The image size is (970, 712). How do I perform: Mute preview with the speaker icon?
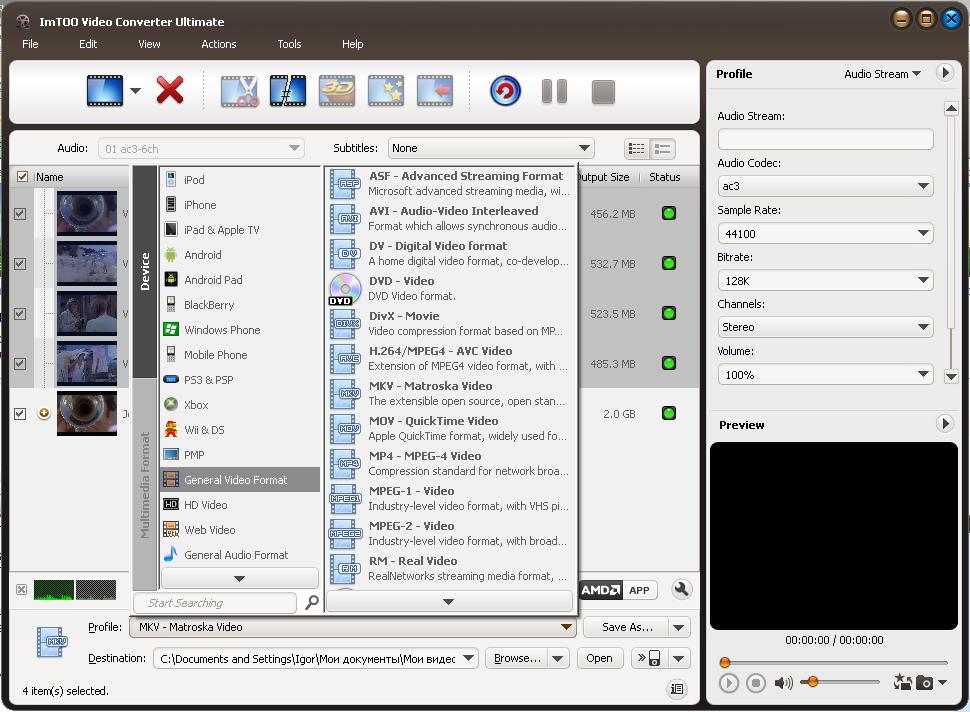(783, 683)
